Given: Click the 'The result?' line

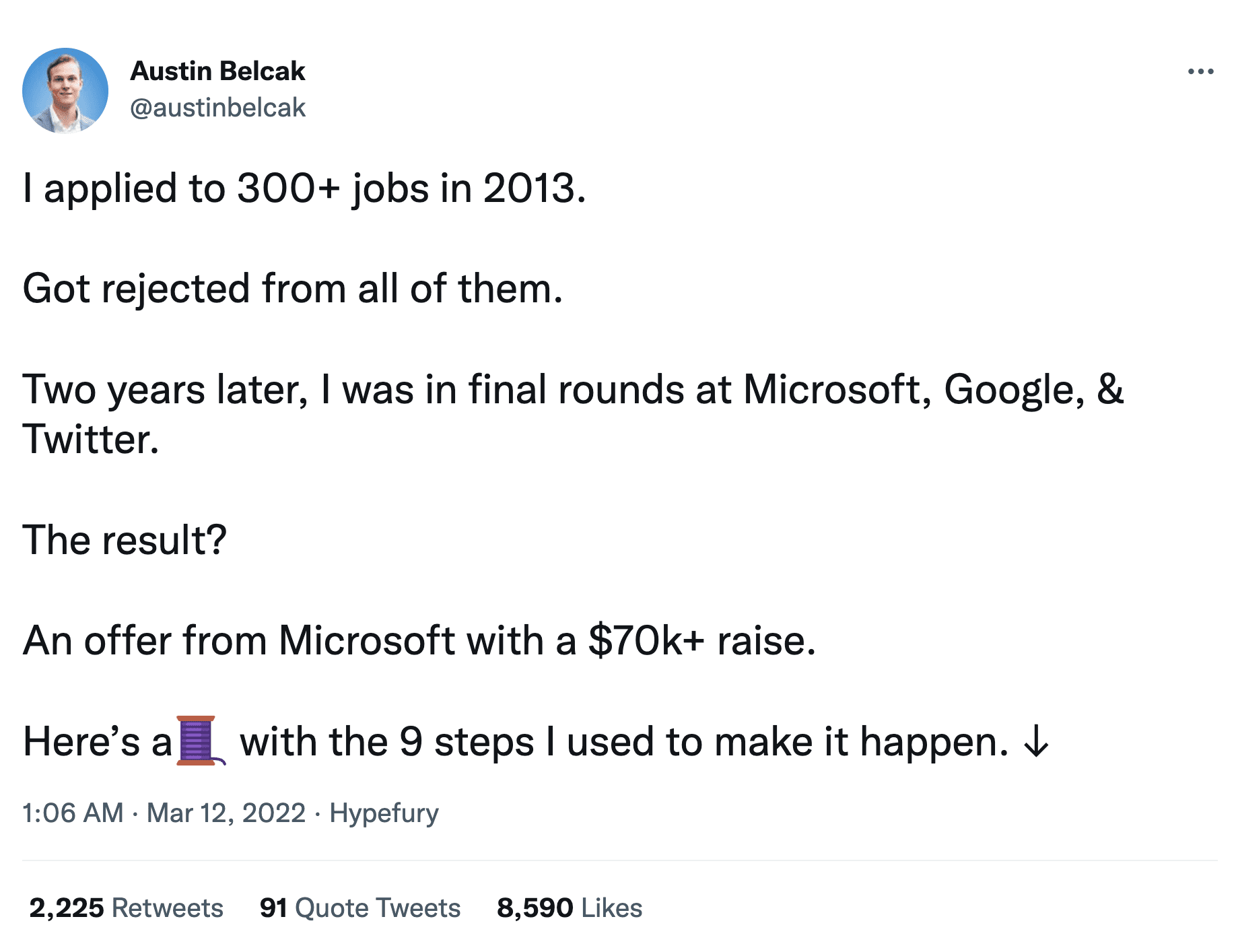Looking at the screenshot, I should [x=125, y=539].
